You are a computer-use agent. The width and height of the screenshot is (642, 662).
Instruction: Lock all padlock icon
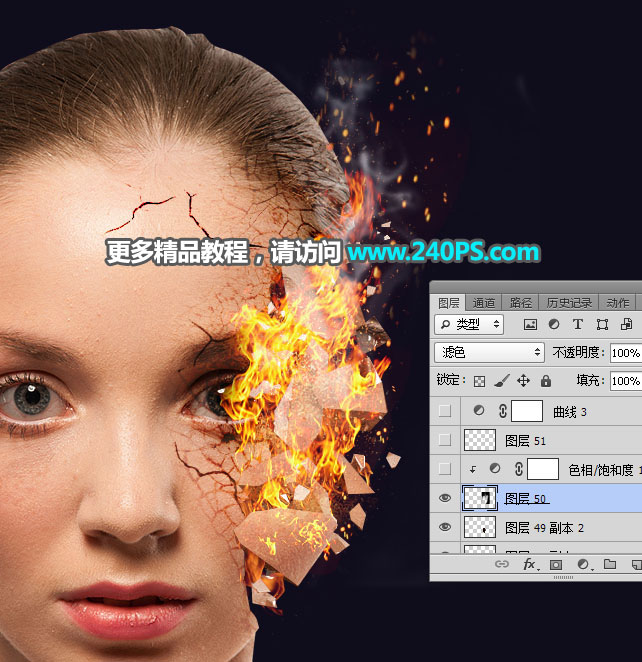tap(546, 381)
